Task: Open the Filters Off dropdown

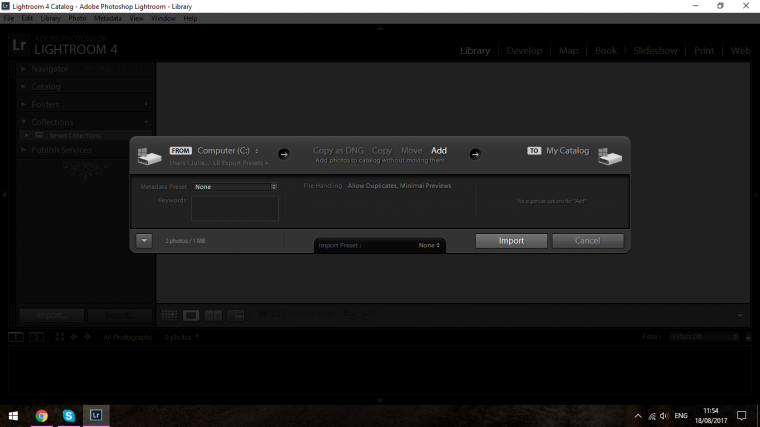Action: [x=705, y=337]
